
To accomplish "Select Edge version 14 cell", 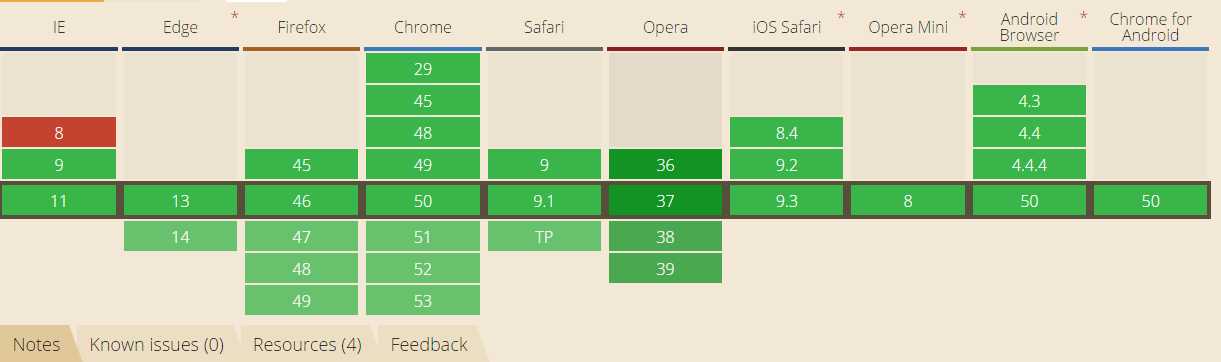I will coord(180,236).
